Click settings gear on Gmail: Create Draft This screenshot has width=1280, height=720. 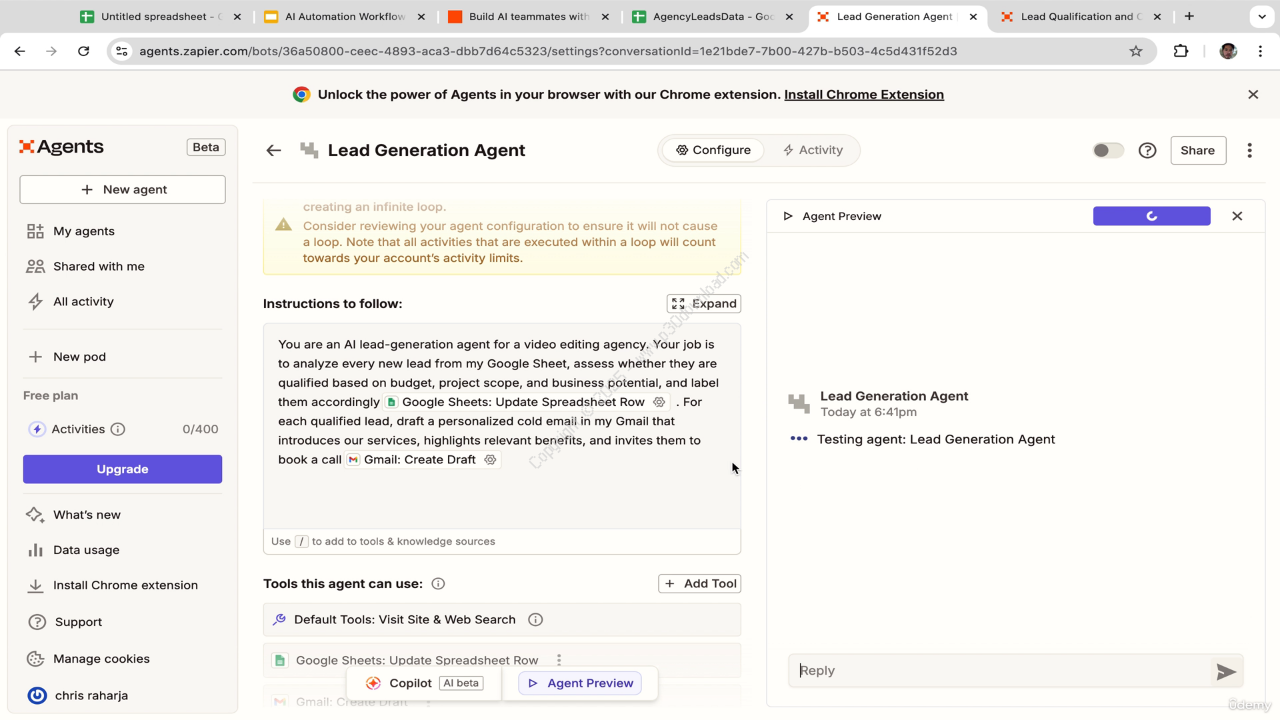(490, 460)
